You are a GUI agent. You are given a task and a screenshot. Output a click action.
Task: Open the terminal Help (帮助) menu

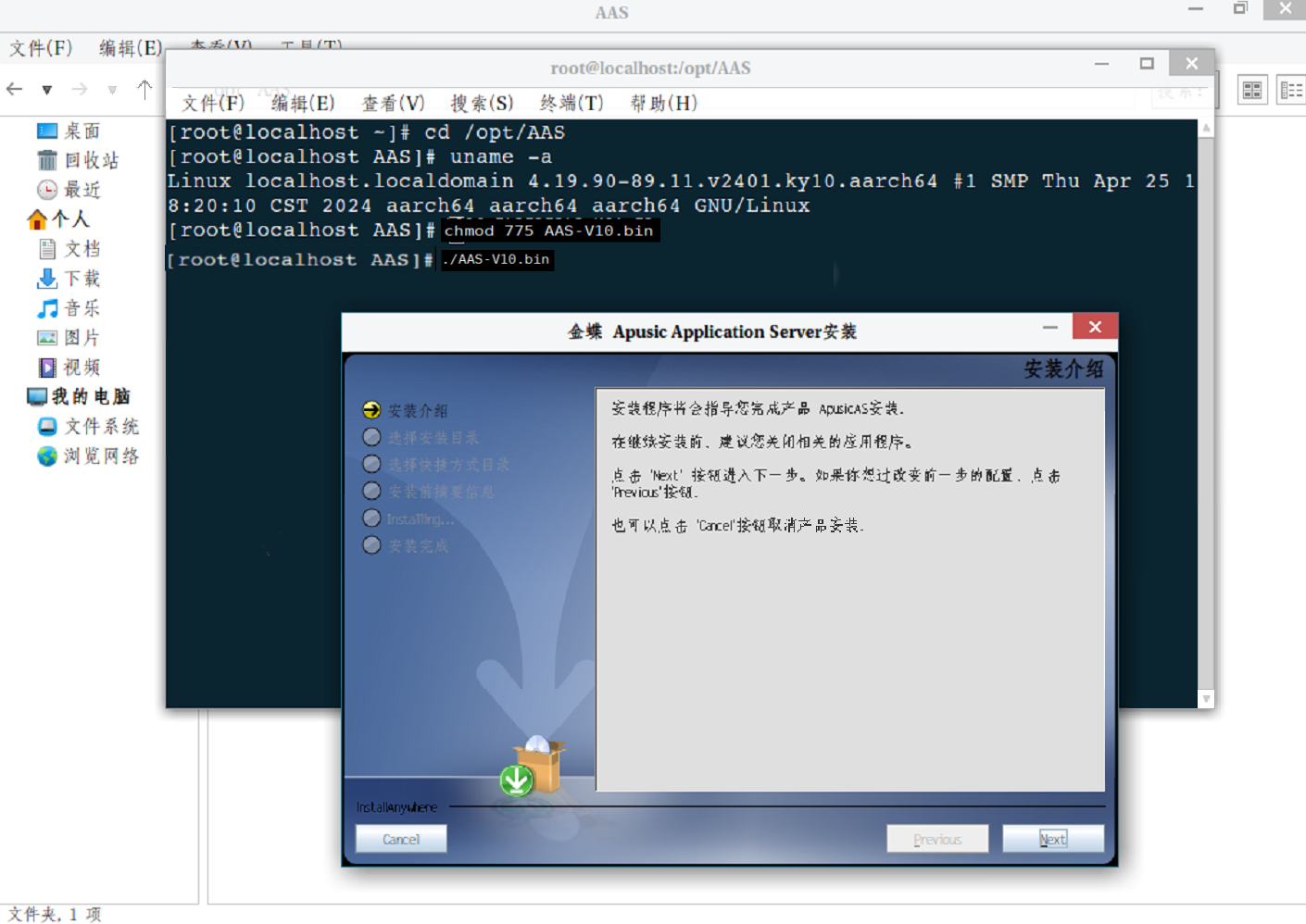[x=663, y=103]
